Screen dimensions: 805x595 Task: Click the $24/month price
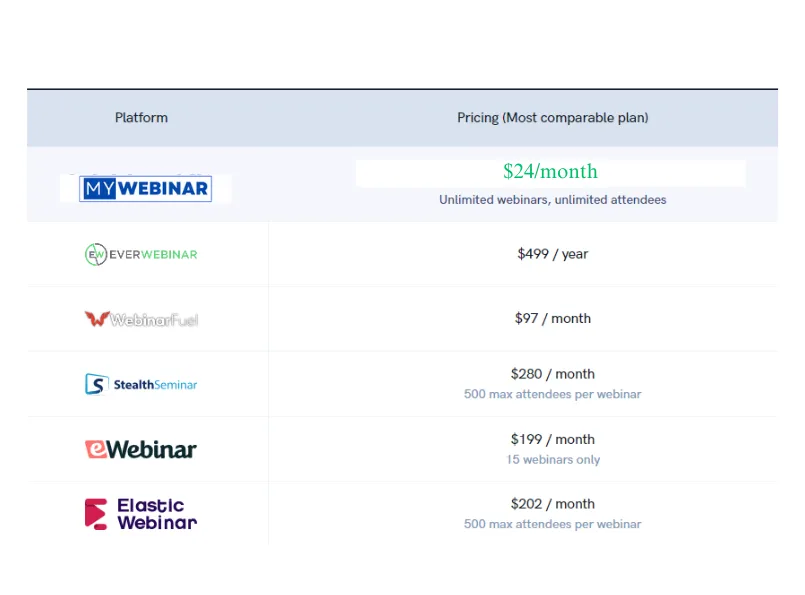pyautogui.click(x=550, y=171)
